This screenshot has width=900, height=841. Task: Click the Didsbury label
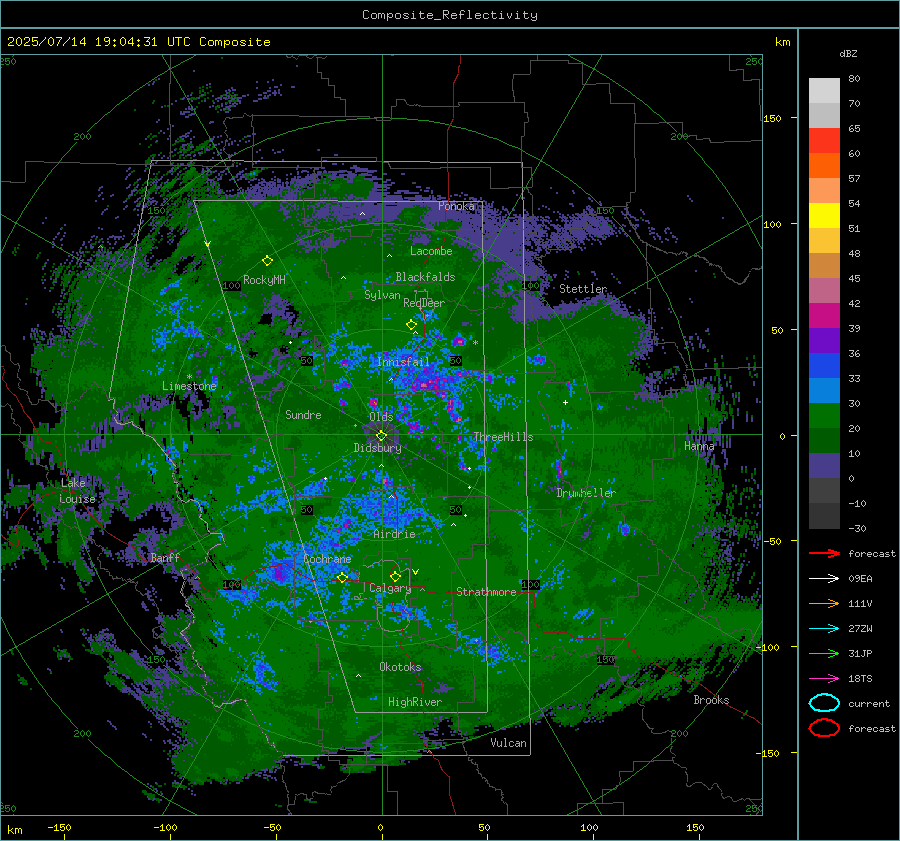point(377,448)
